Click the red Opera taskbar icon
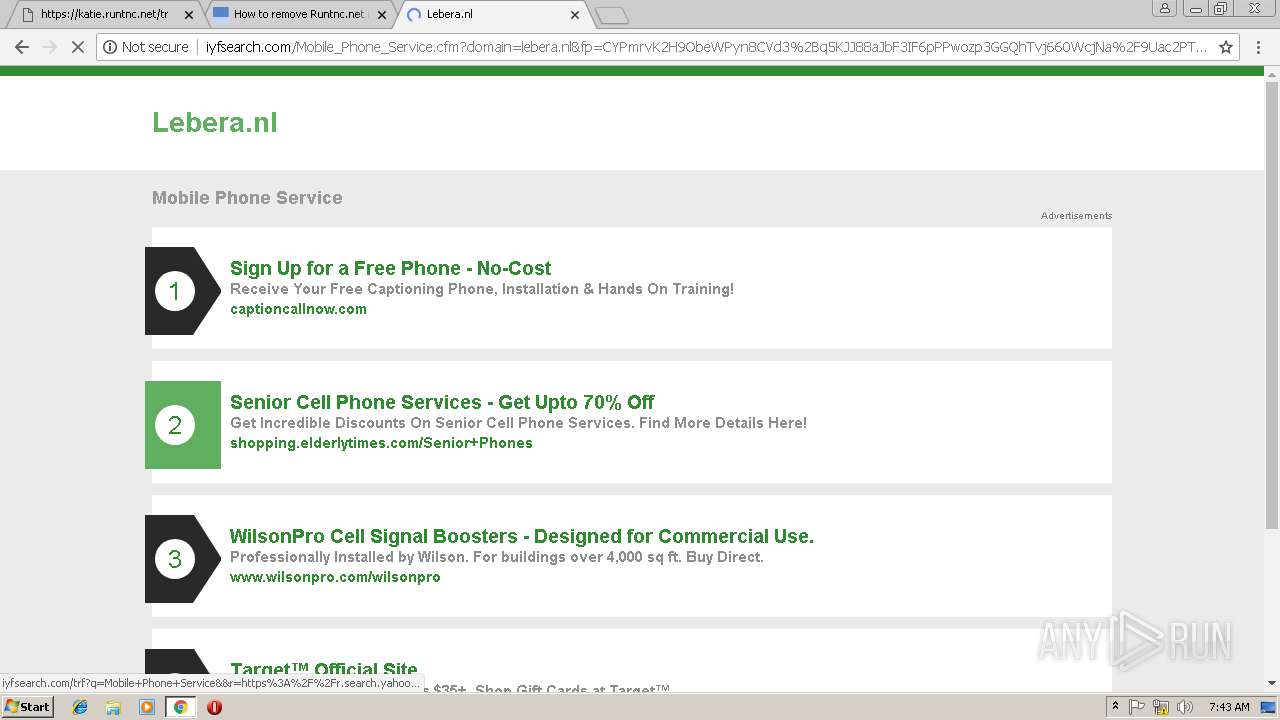This screenshot has width=1280, height=720. [214, 707]
